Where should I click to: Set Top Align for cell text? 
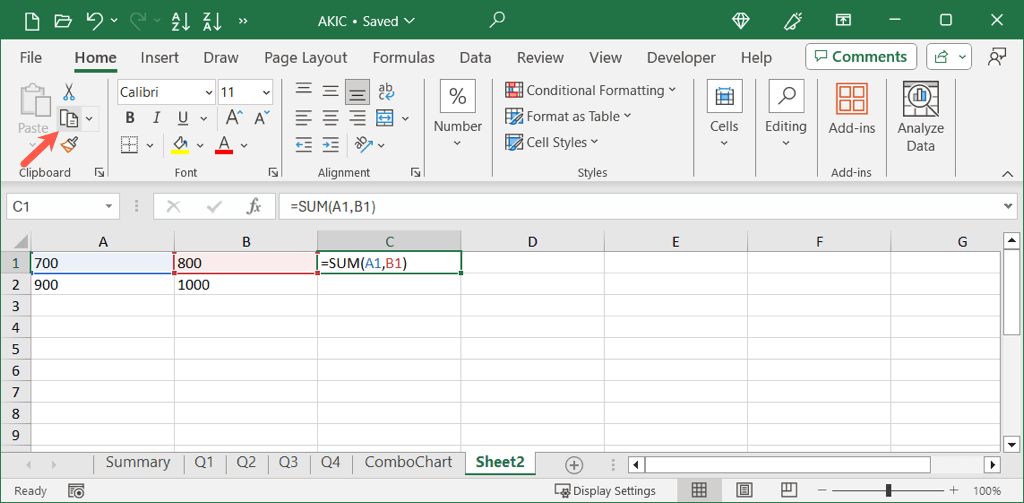(x=302, y=91)
